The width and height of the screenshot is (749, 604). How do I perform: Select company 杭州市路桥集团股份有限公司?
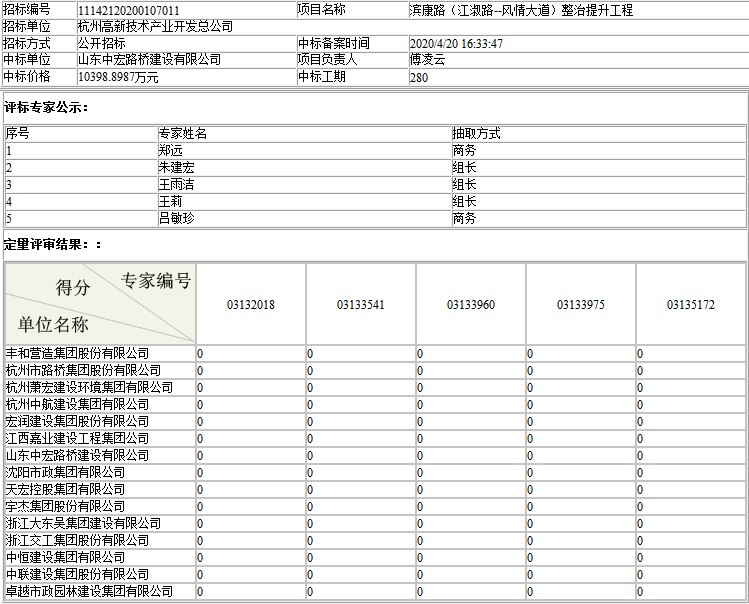click(84, 370)
